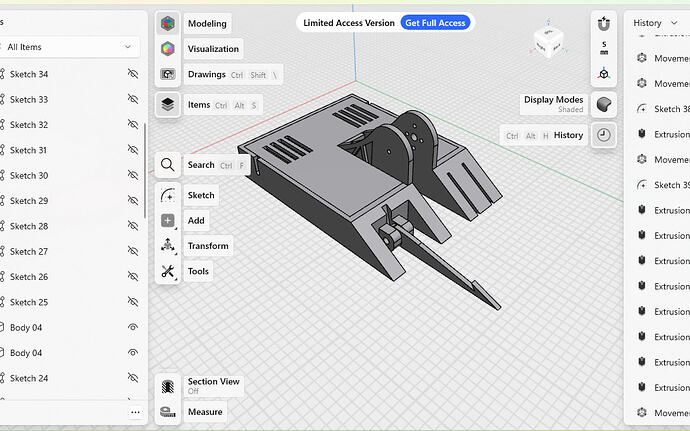
Task: Open the Display Modes shaded selector
Action: coord(603,104)
